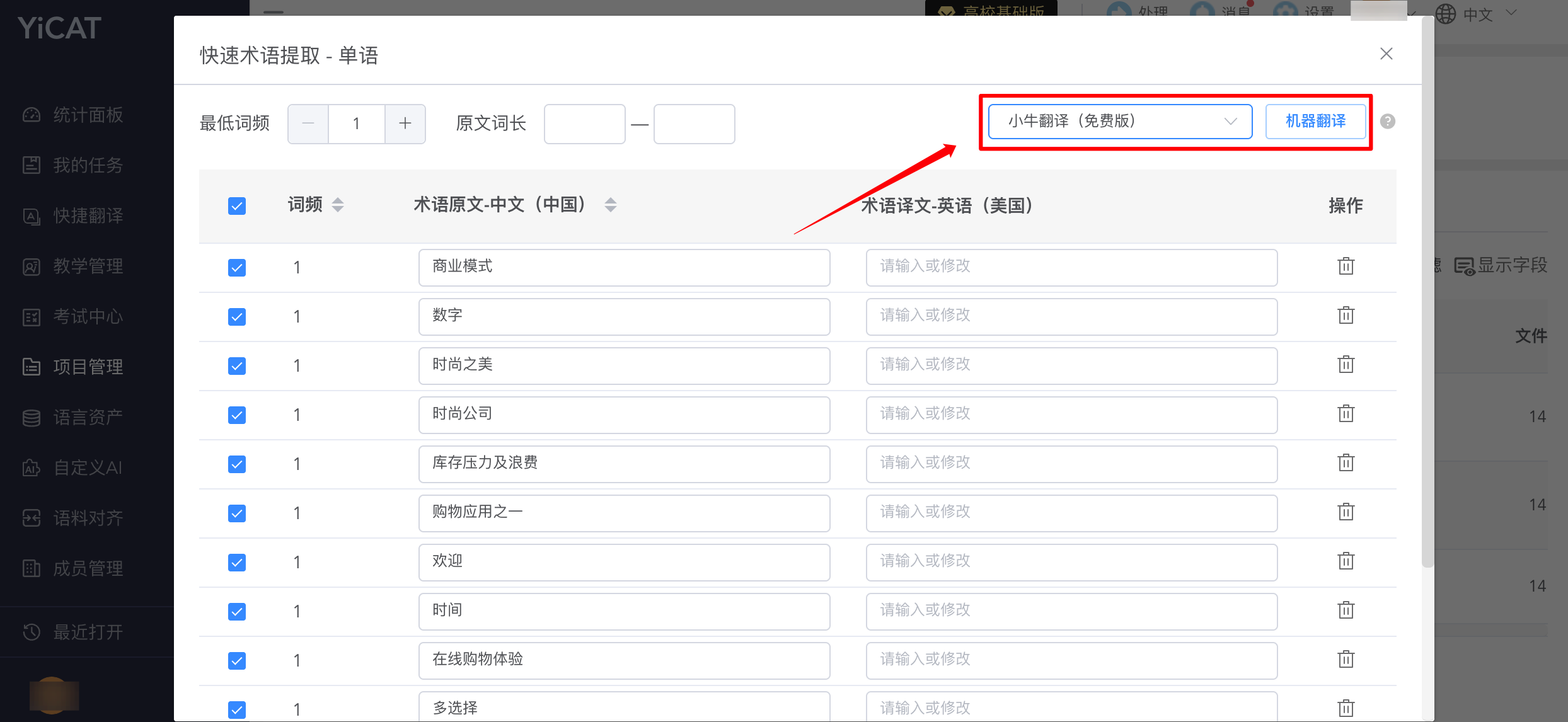Delete the 时尚公司 term row
The image size is (1568, 722).
1346,414
